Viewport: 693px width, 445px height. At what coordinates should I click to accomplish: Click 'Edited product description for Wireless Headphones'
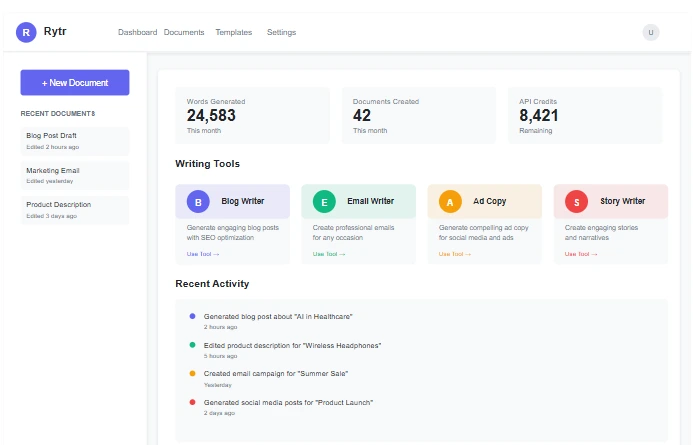(x=292, y=346)
